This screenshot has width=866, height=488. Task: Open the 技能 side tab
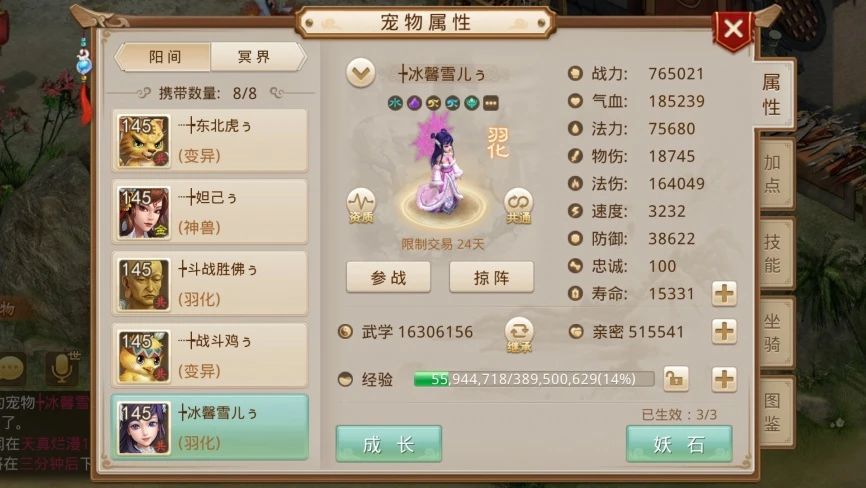[x=774, y=253]
